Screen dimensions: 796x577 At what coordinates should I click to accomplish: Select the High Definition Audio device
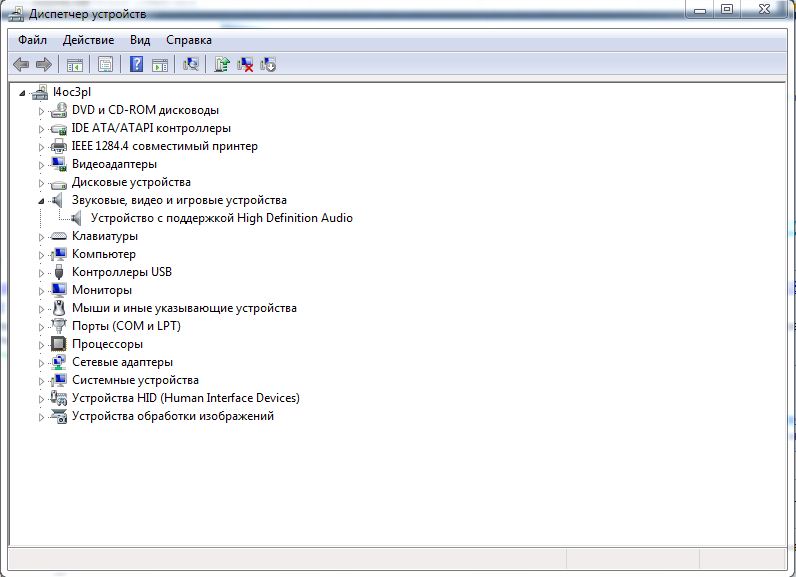click(x=221, y=218)
